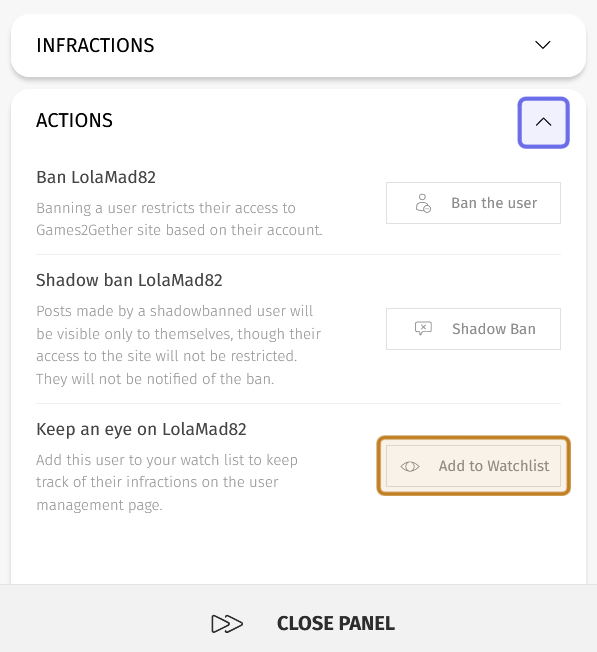Image resolution: width=597 pixels, height=652 pixels.
Task: Click the watch list description paragraph
Action: [167, 482]
